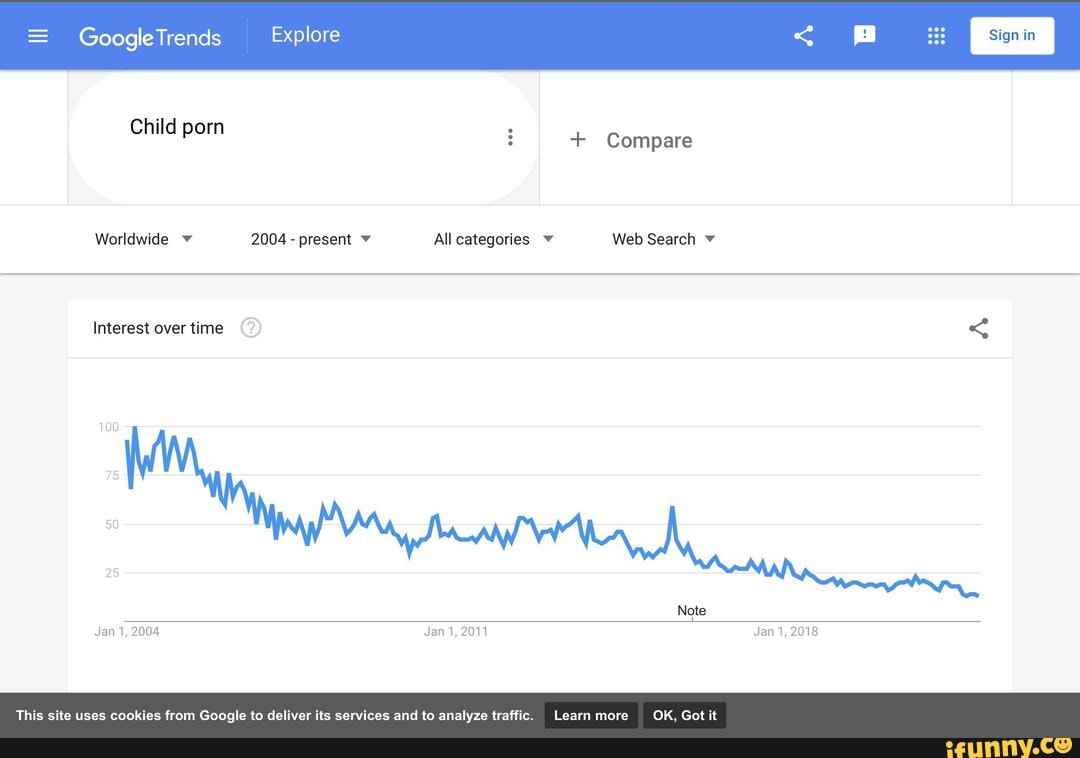Screen dimensions: 1080x758
Task: Open the search term's three-dot options
Action: click(x=510, y=138)
